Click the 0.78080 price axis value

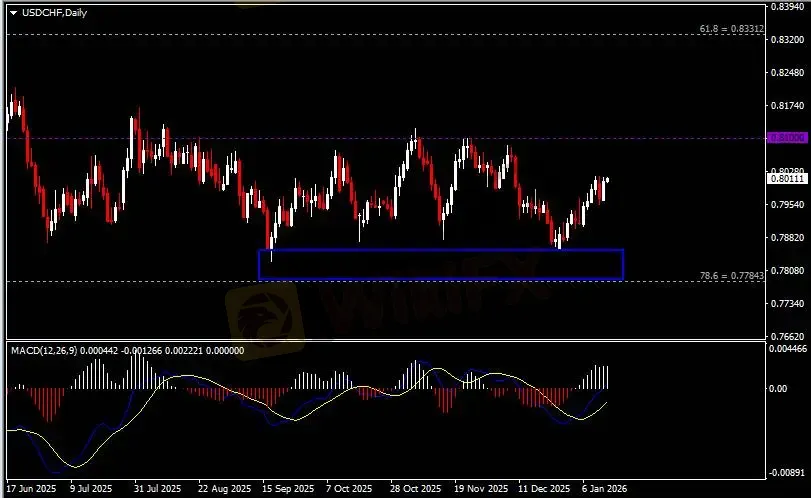click(x=787, y=270)
